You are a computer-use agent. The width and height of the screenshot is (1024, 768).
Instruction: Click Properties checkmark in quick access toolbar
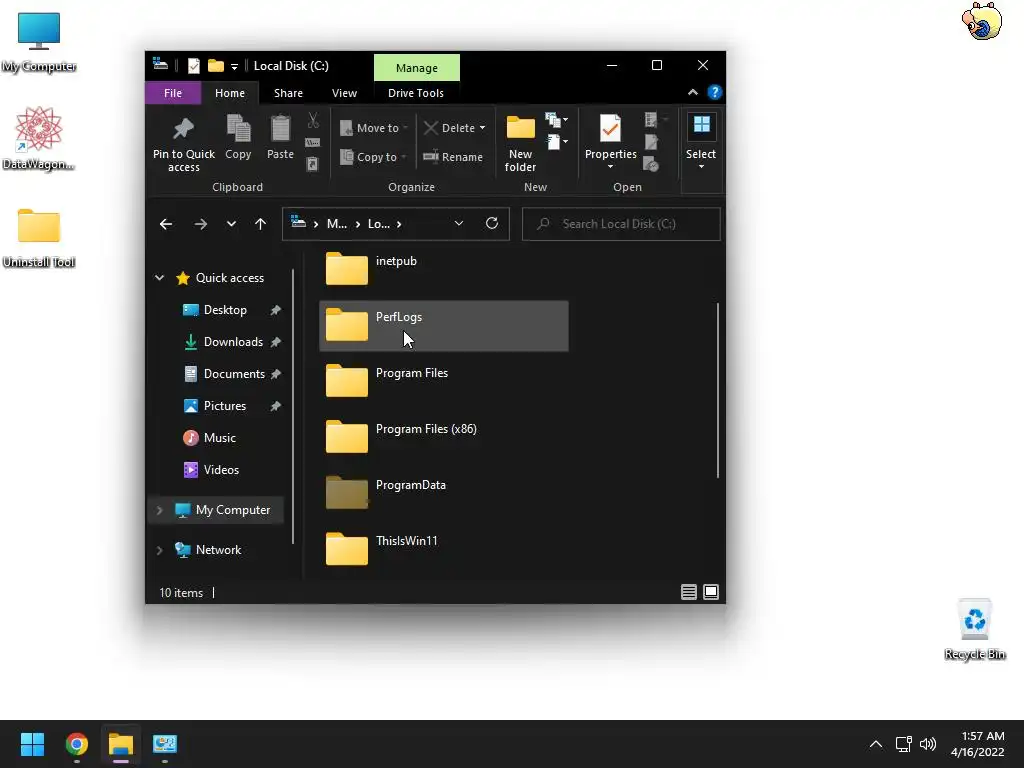pos(194,66)
